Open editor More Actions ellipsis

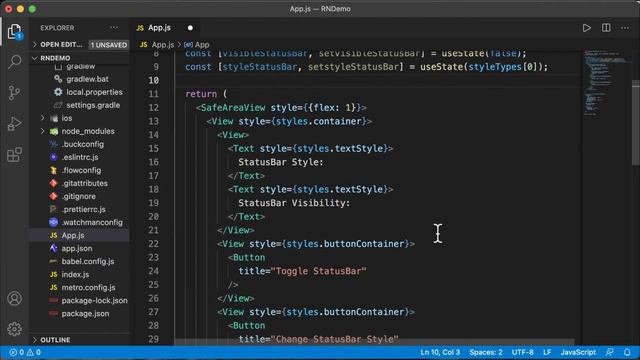(625, 28)
